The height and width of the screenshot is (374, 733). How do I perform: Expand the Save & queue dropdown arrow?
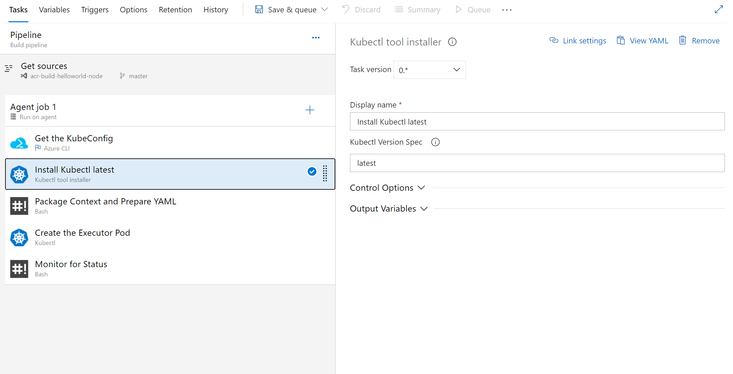[x=325, y=9]
